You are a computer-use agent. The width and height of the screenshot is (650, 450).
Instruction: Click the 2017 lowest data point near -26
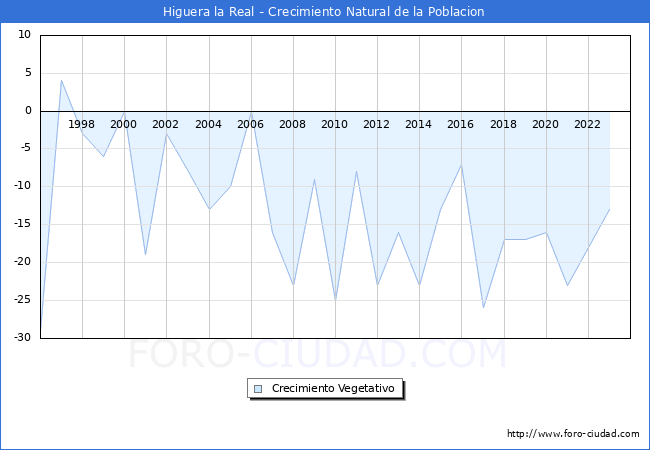(483, 307)
